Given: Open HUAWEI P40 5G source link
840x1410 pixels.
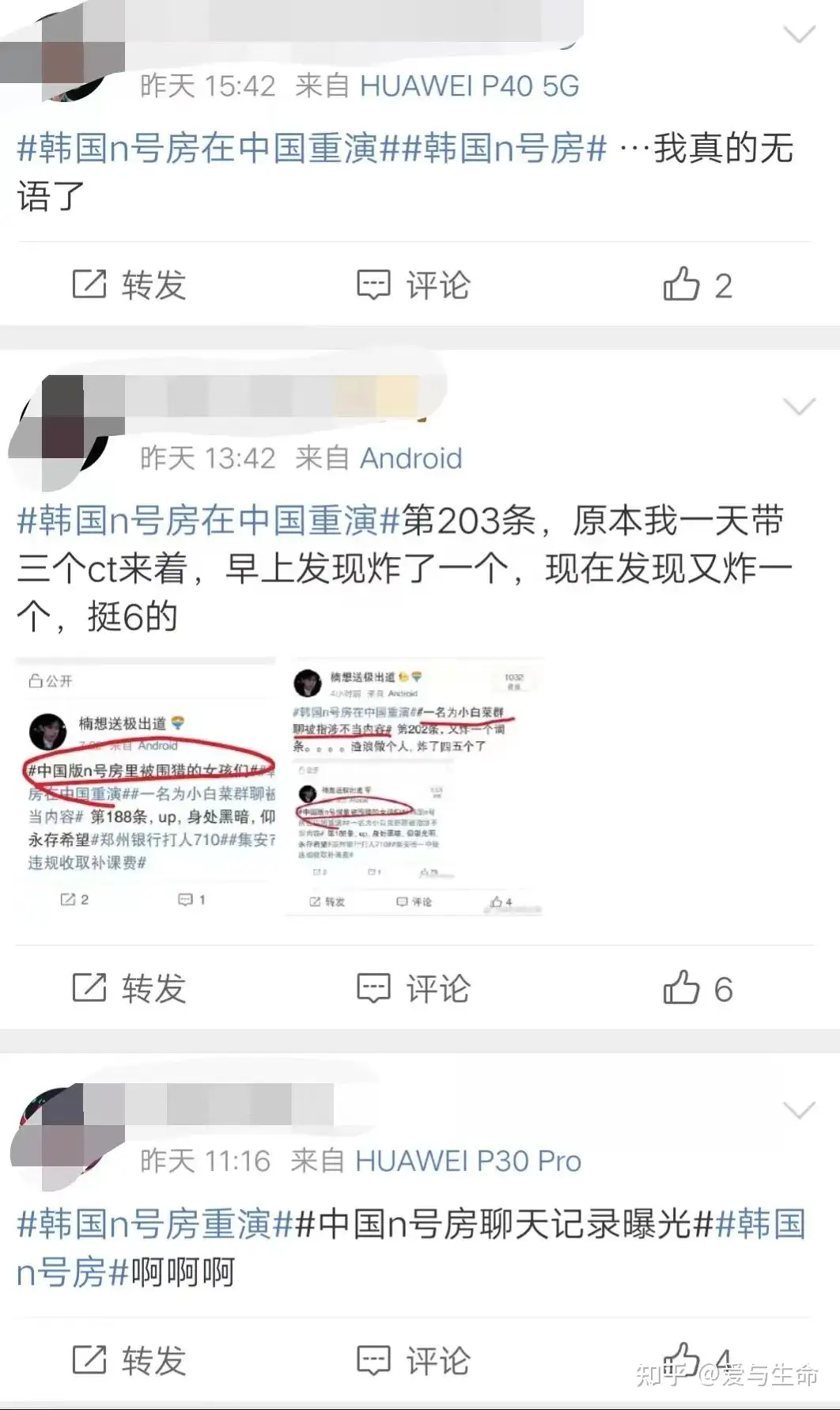Looking at the screenshot, I should [470, 85].
